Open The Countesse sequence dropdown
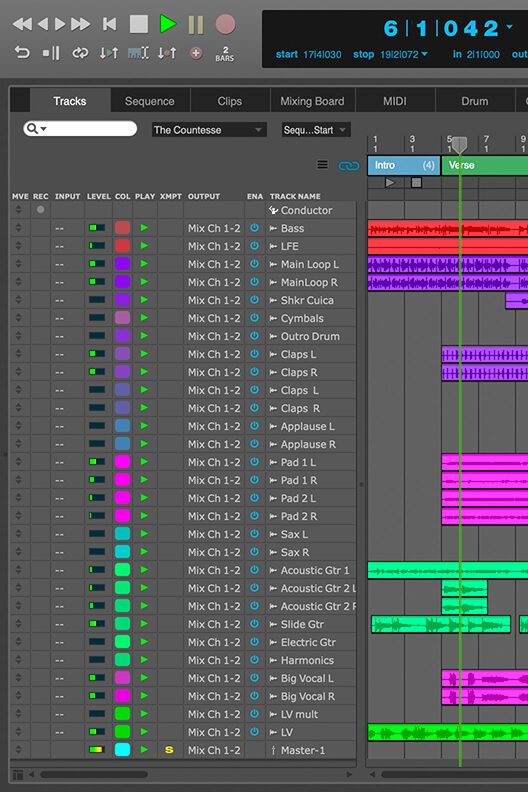 [x=209, y=130]
